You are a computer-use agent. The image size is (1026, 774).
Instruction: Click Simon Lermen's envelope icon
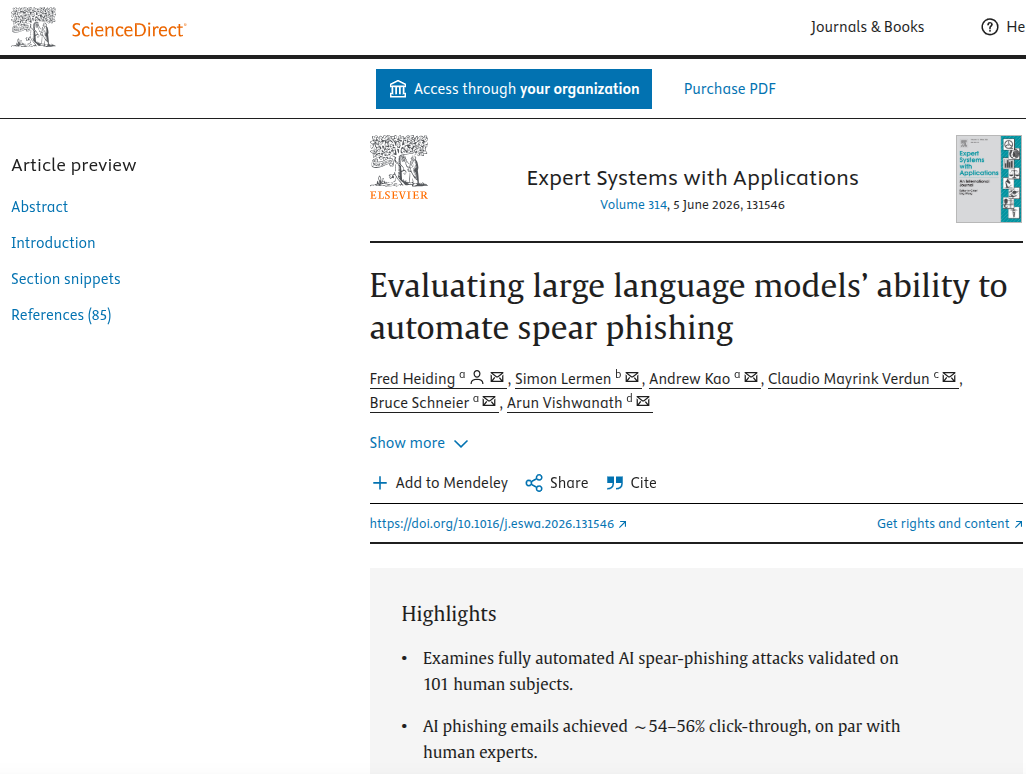click(x=632, y=378)
